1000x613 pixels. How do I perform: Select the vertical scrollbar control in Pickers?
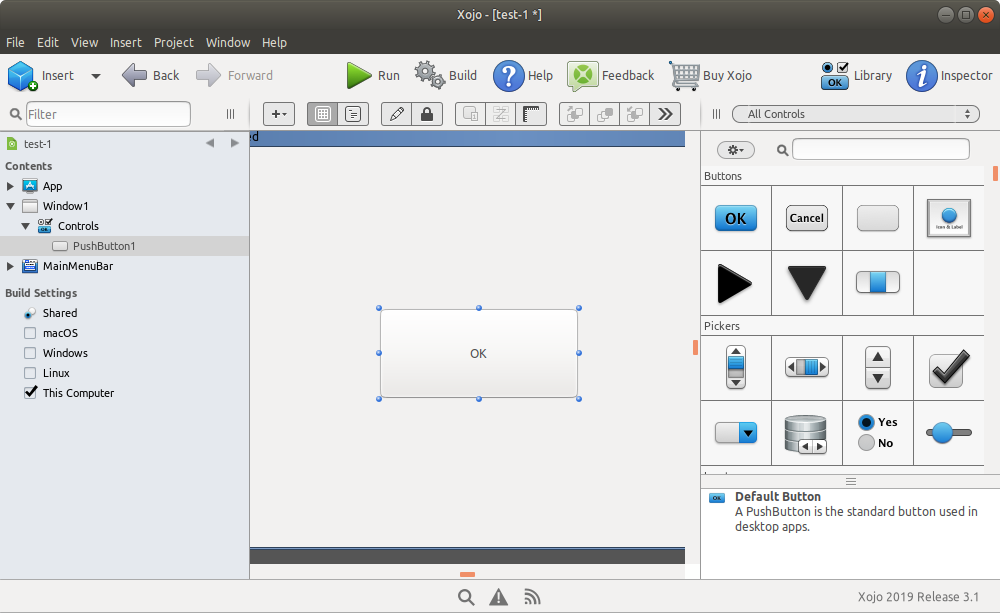(x=736, y=367)
